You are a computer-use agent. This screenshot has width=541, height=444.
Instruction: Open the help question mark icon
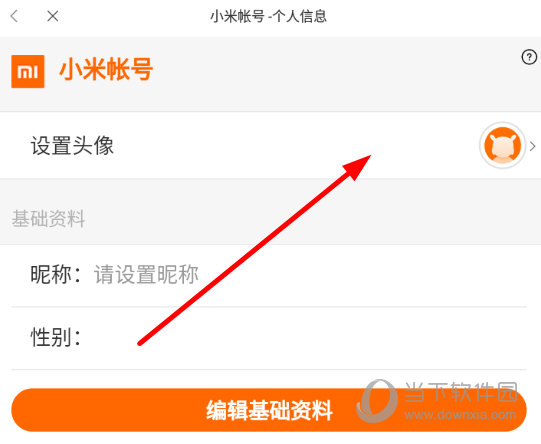[529, 57]
